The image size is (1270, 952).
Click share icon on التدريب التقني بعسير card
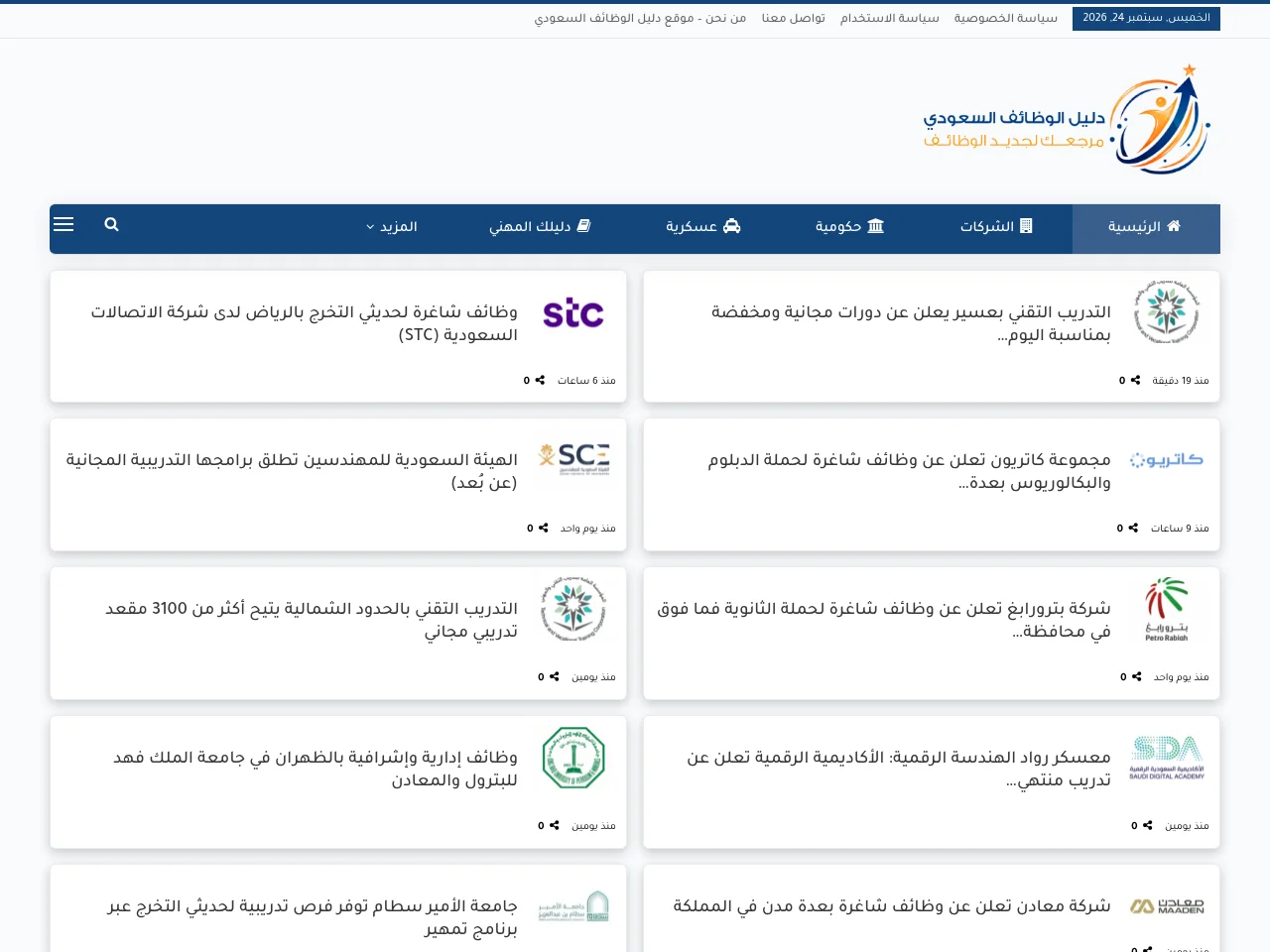1135,380
